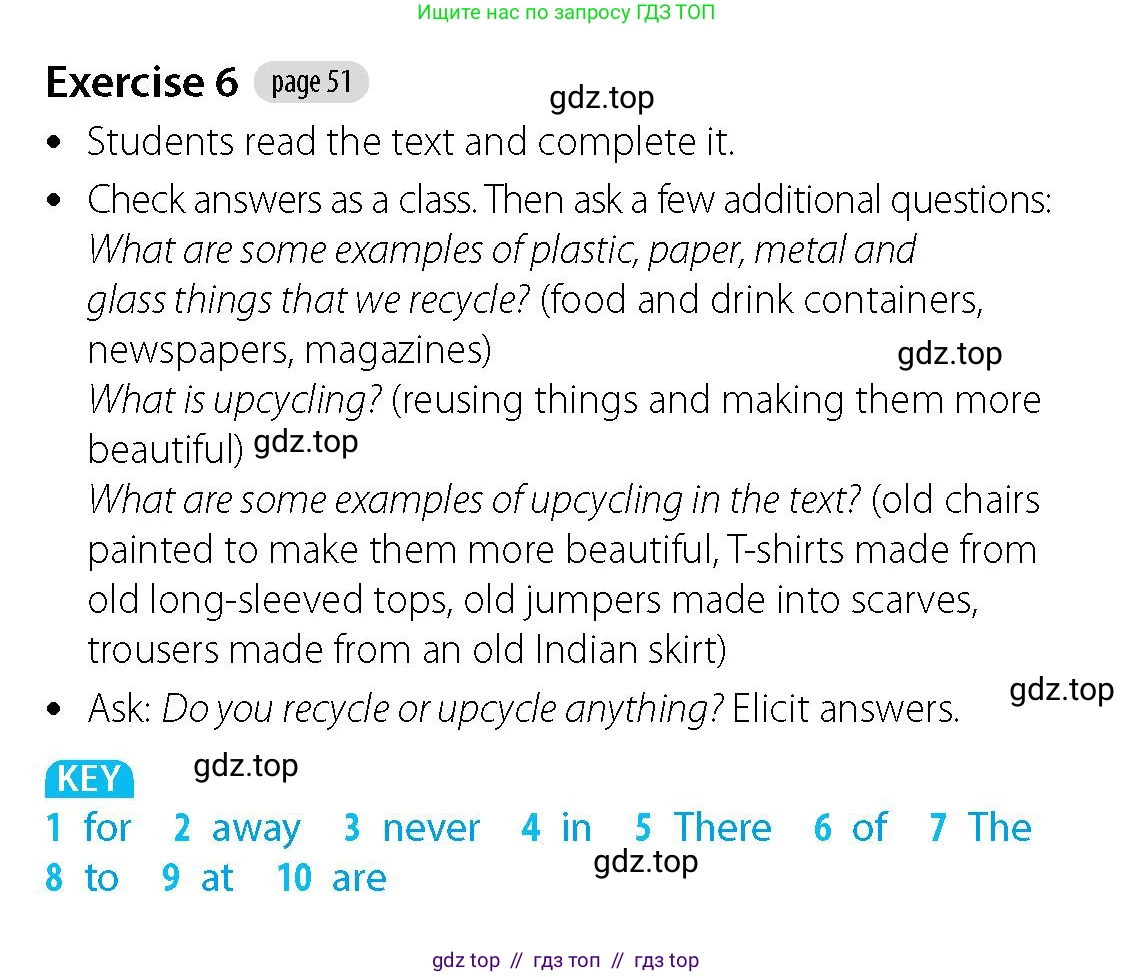1133x977 pixels.
Task: Click answer '6 of' in the key
Action: (850, 827)
